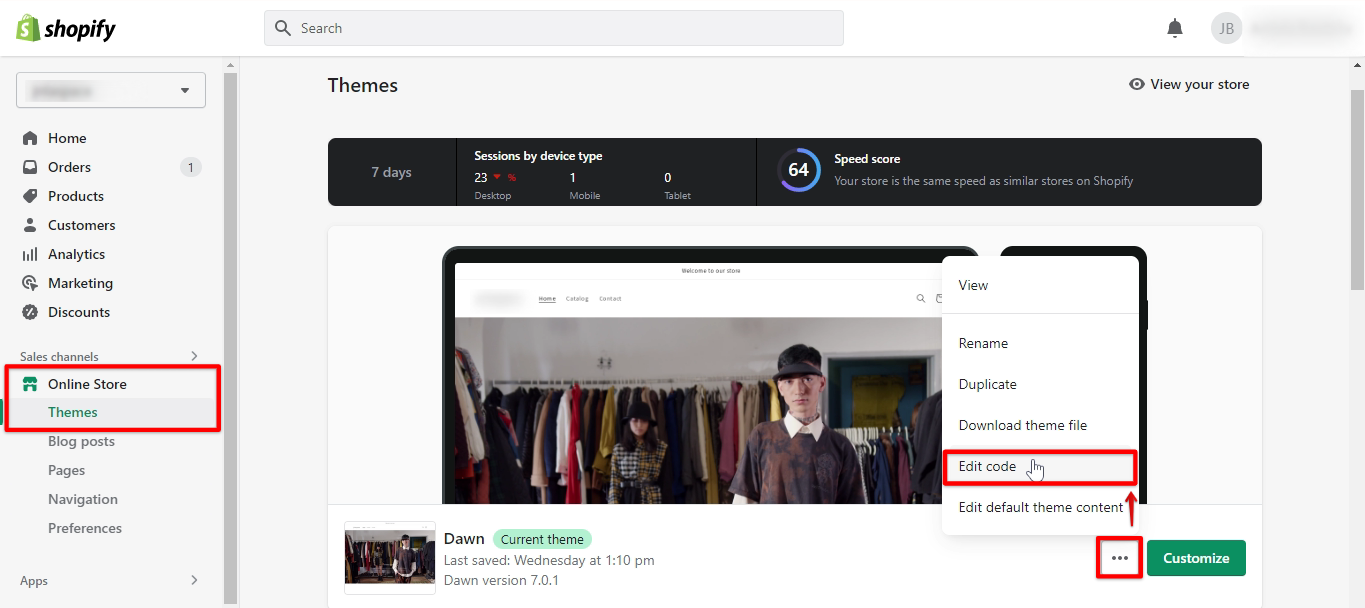Open the notifications bell
This screenshot has height=608, width=1365.
[1175, 28]
